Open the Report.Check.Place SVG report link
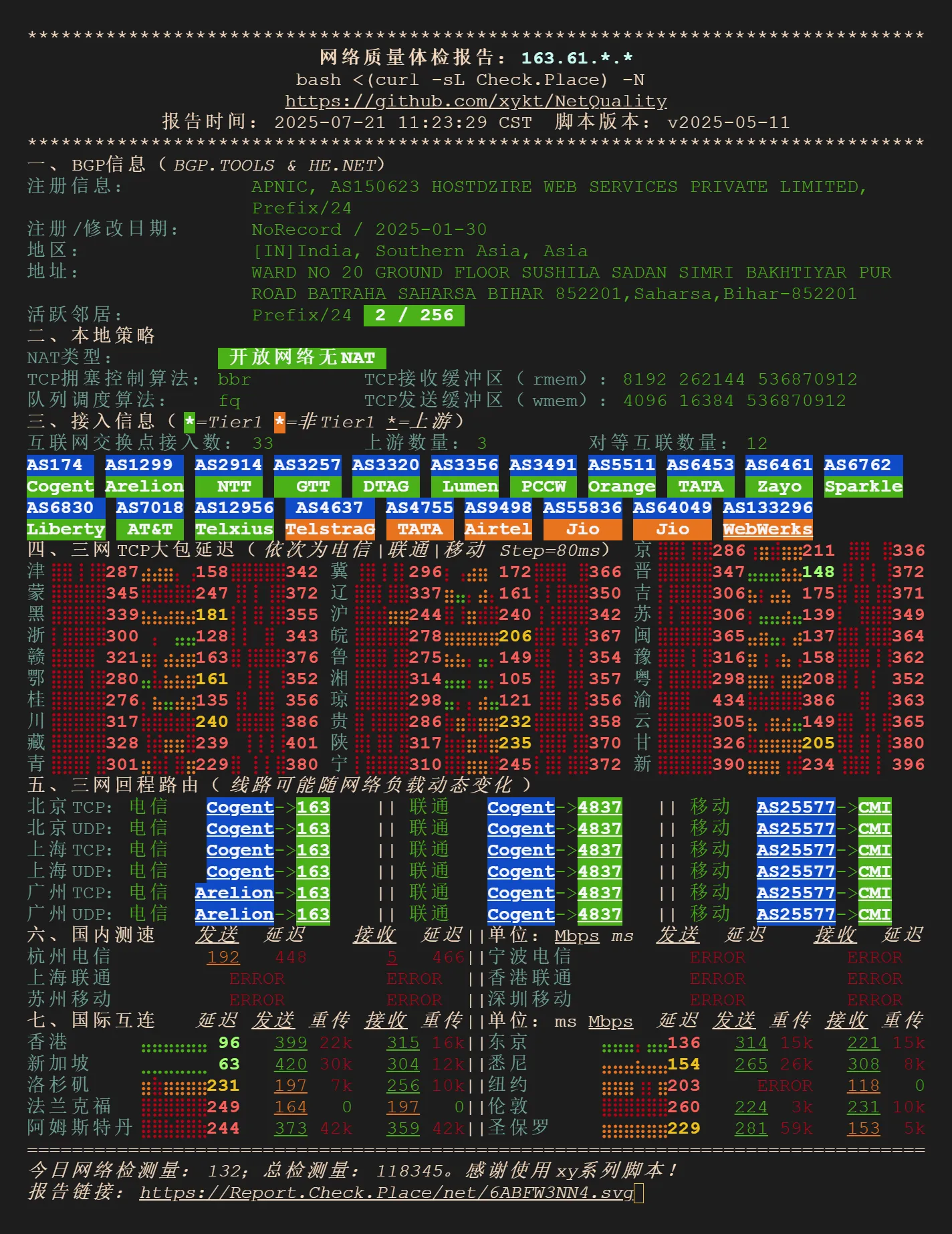The image size is (952, 1234). (x=386, y=1193)
